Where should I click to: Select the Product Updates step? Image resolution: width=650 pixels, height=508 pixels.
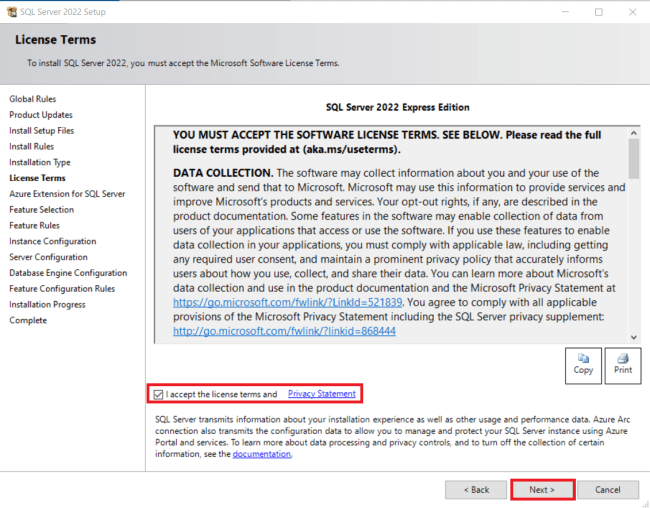pyautogui.click(x=41, y=115)
